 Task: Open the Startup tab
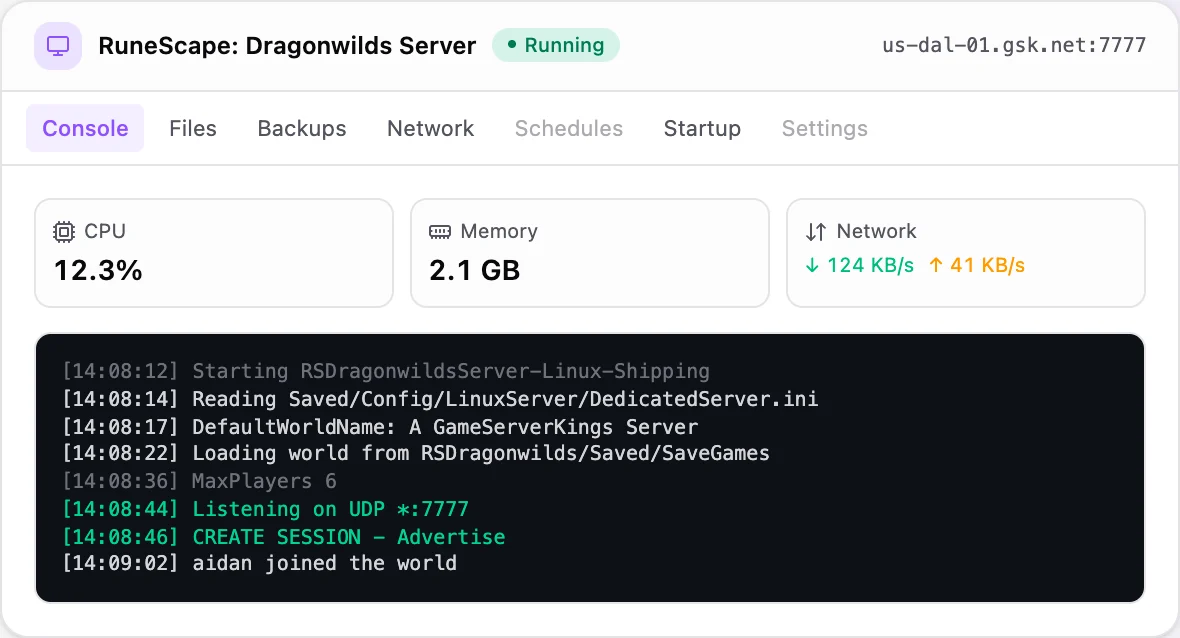click(702, 128)
